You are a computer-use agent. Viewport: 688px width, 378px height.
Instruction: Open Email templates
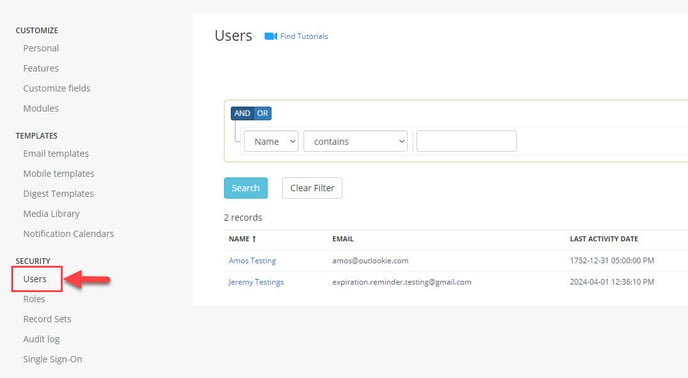click(x=56, y=154)
